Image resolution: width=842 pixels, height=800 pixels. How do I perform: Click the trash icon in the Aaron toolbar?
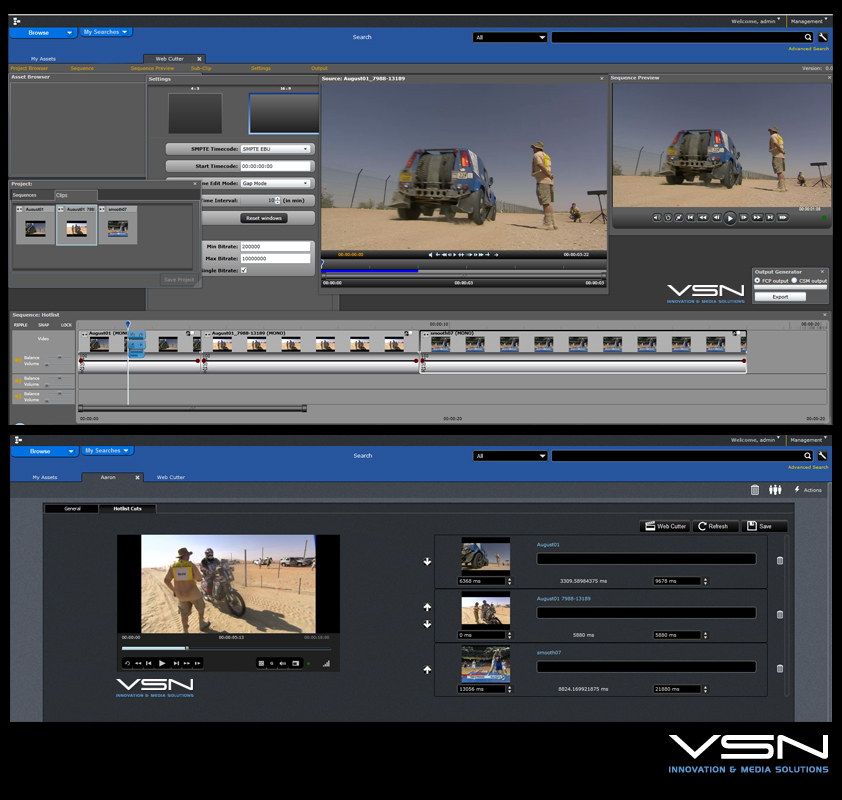pyautogui.click(x=755, y=490)
